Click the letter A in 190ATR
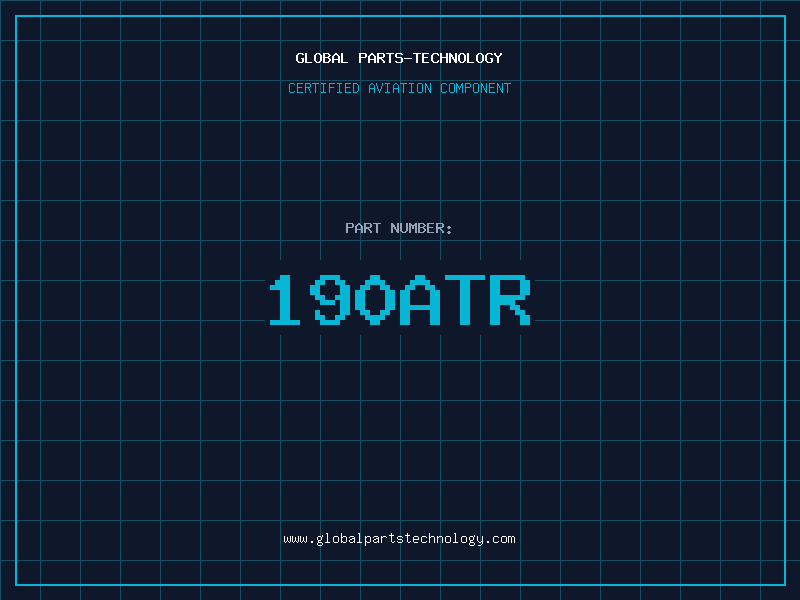 pos(420,300)
